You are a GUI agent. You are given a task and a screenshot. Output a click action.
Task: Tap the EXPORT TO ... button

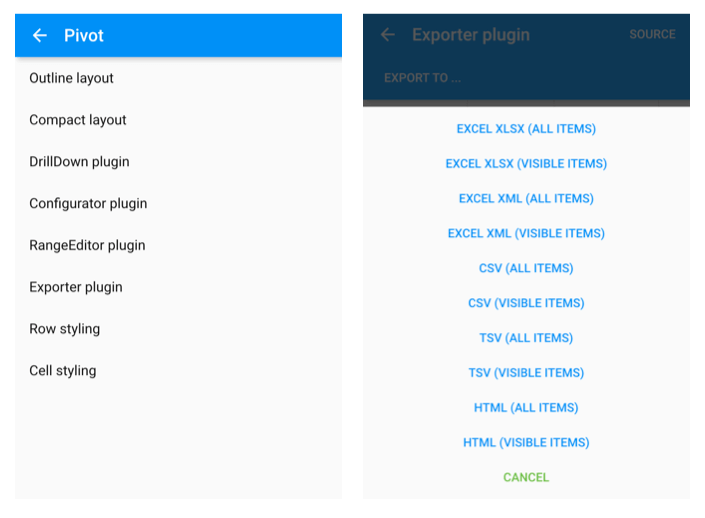click(423, 78)
